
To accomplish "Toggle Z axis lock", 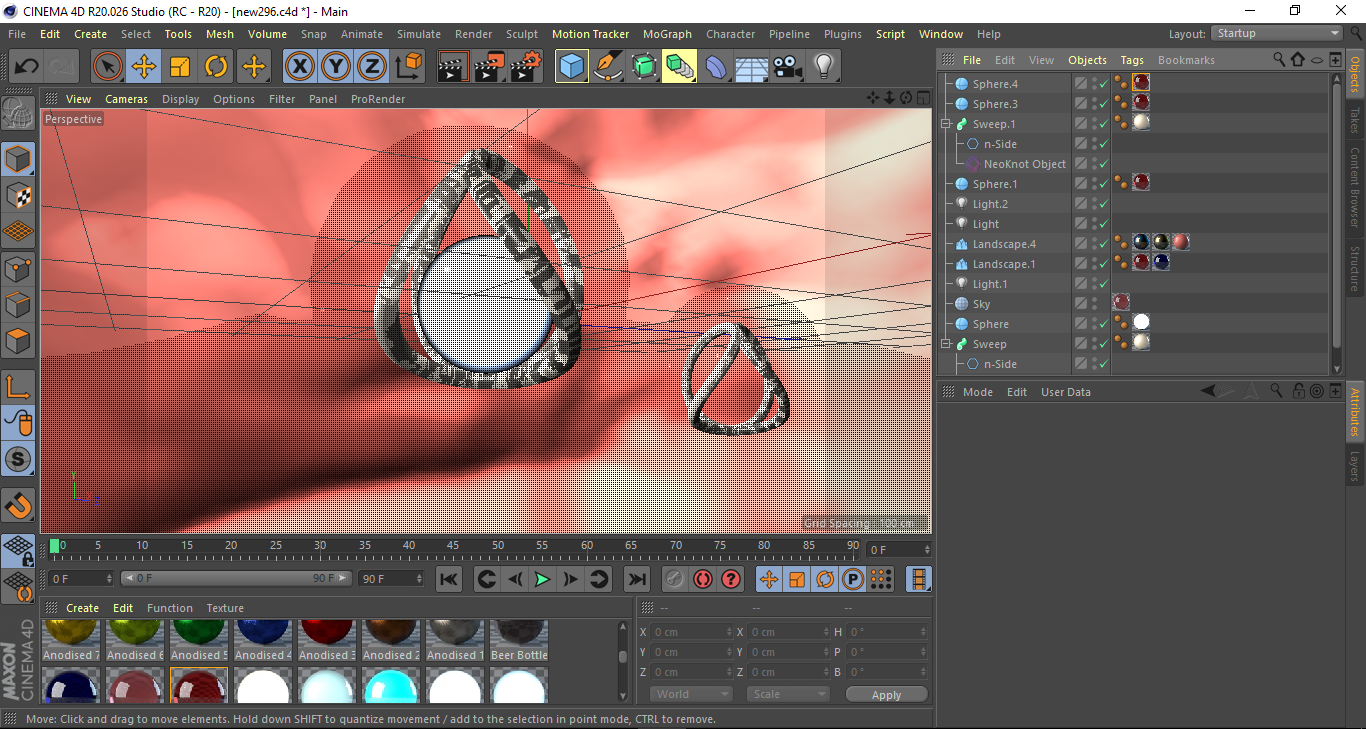I will [372, 67].
